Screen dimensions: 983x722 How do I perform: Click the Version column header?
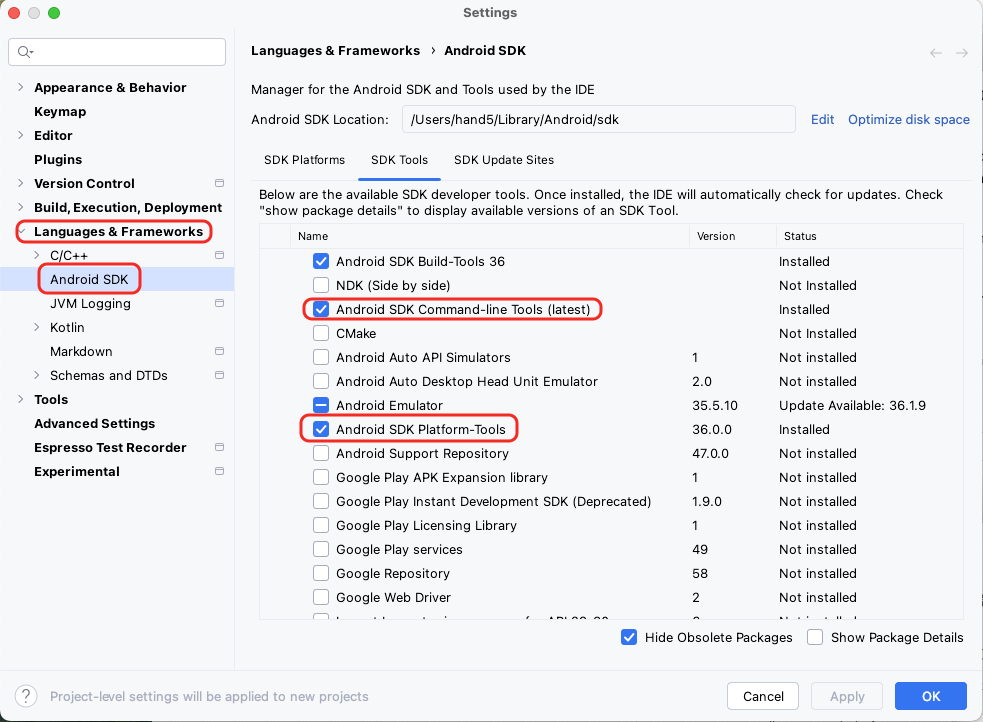click(716, 236)
